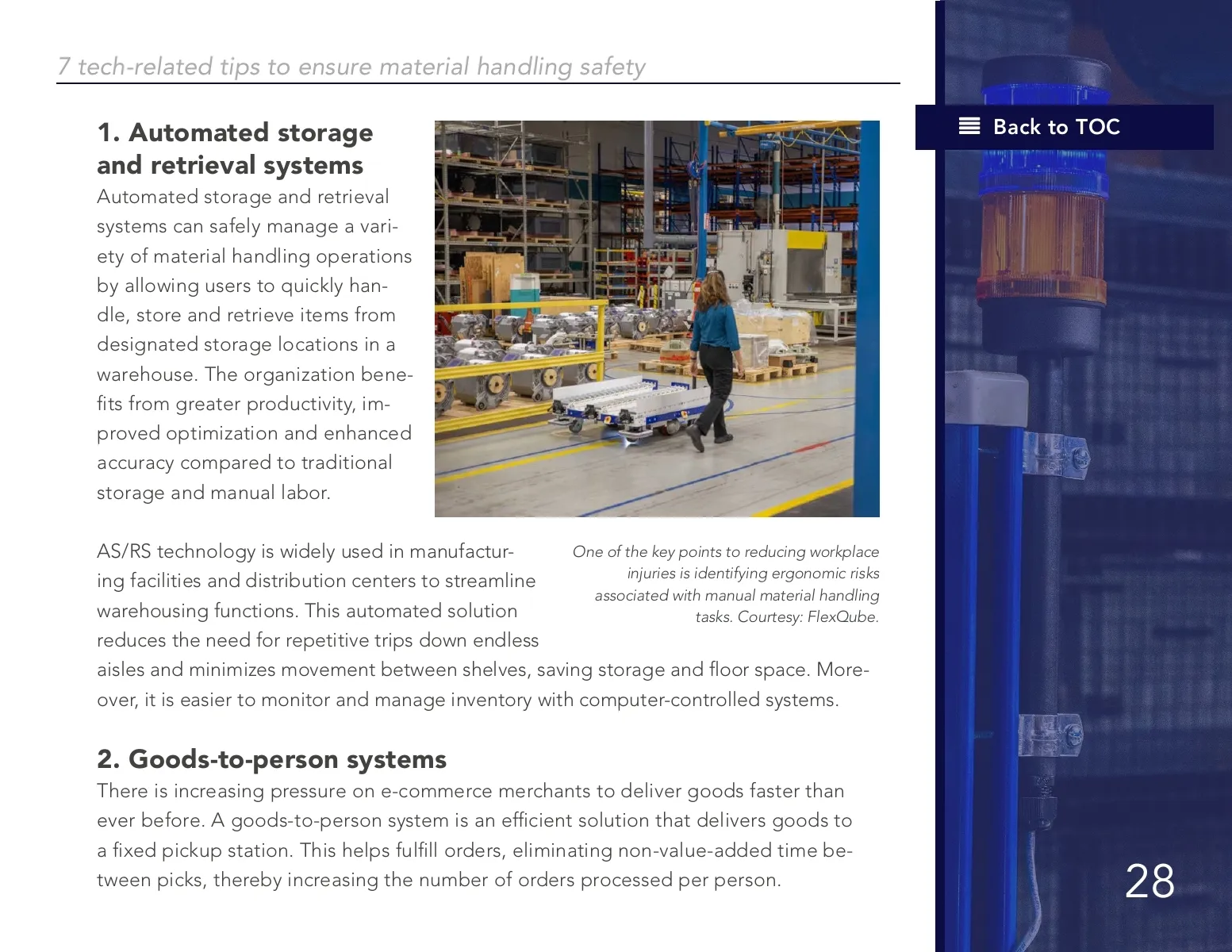Click the orange beacon light in sidebar
Viewport: 1232px width, 952px height.
[1041, 246]
